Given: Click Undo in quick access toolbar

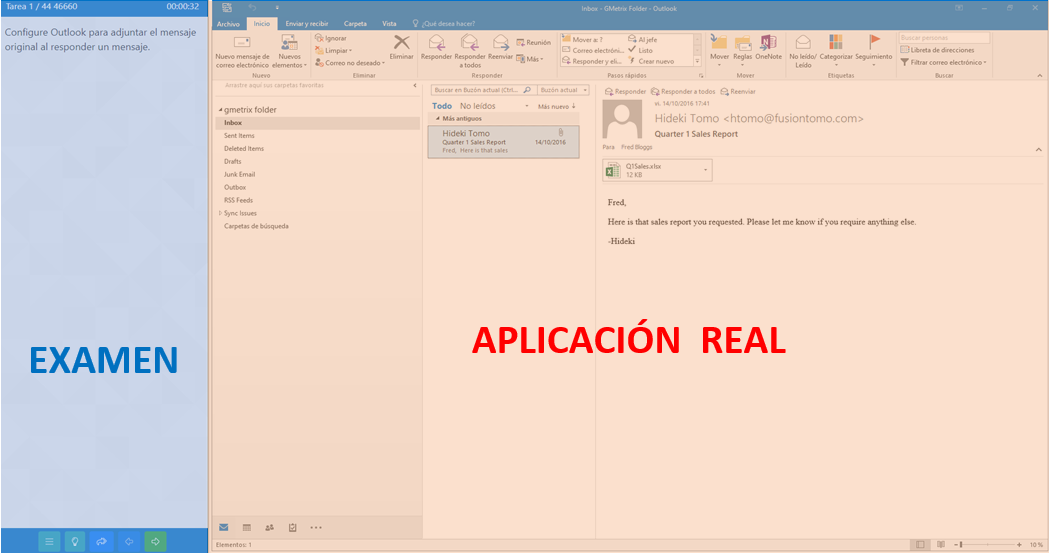Looking at the screenshot, I should [x=252, y=7].
